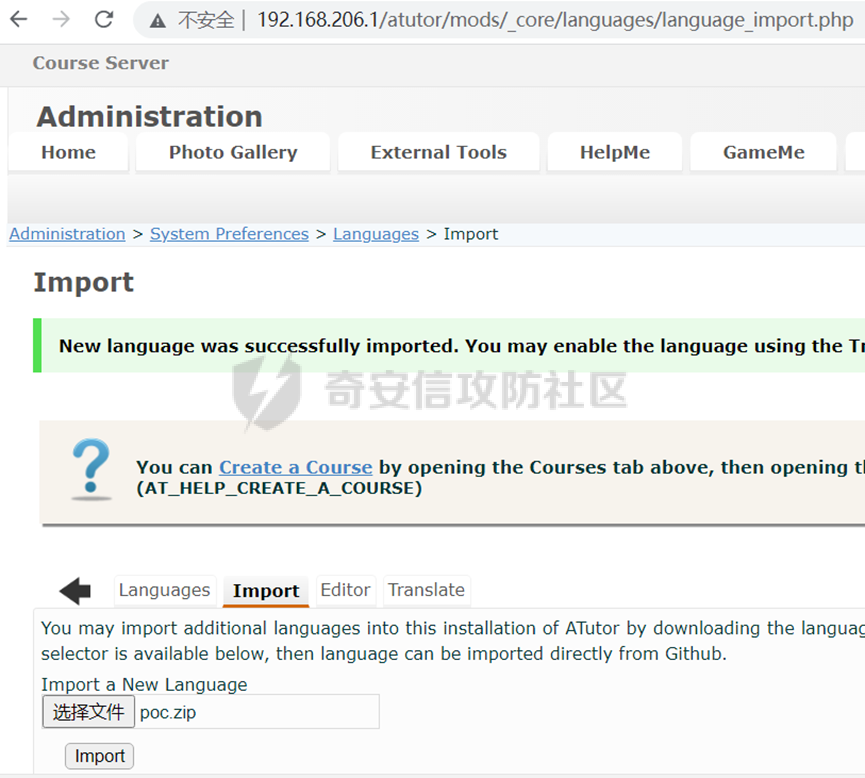Open the HelpMe tab
Viewport: 865px width, 778px height.
coord(615,152)
